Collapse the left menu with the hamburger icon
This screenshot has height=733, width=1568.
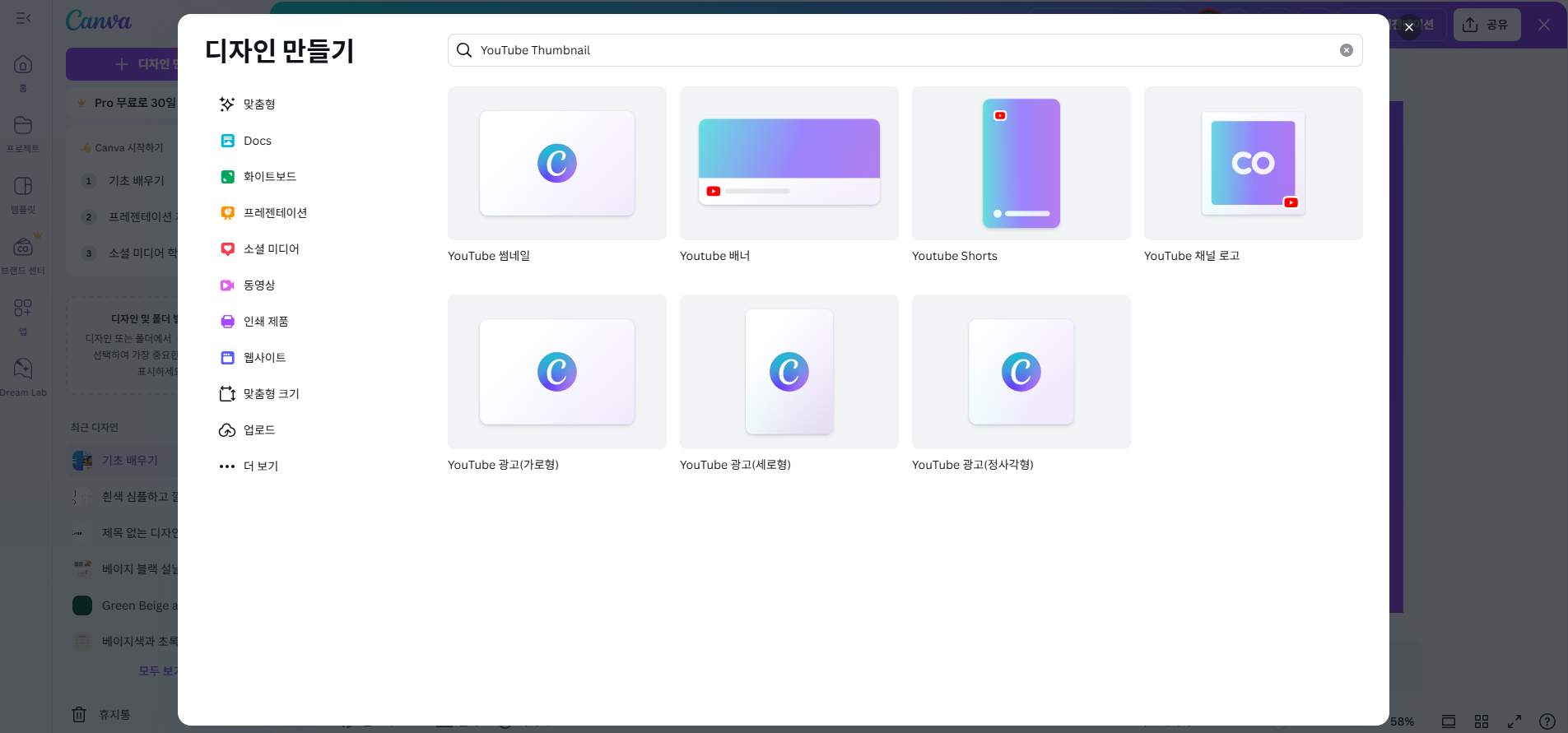coord(23,18)
